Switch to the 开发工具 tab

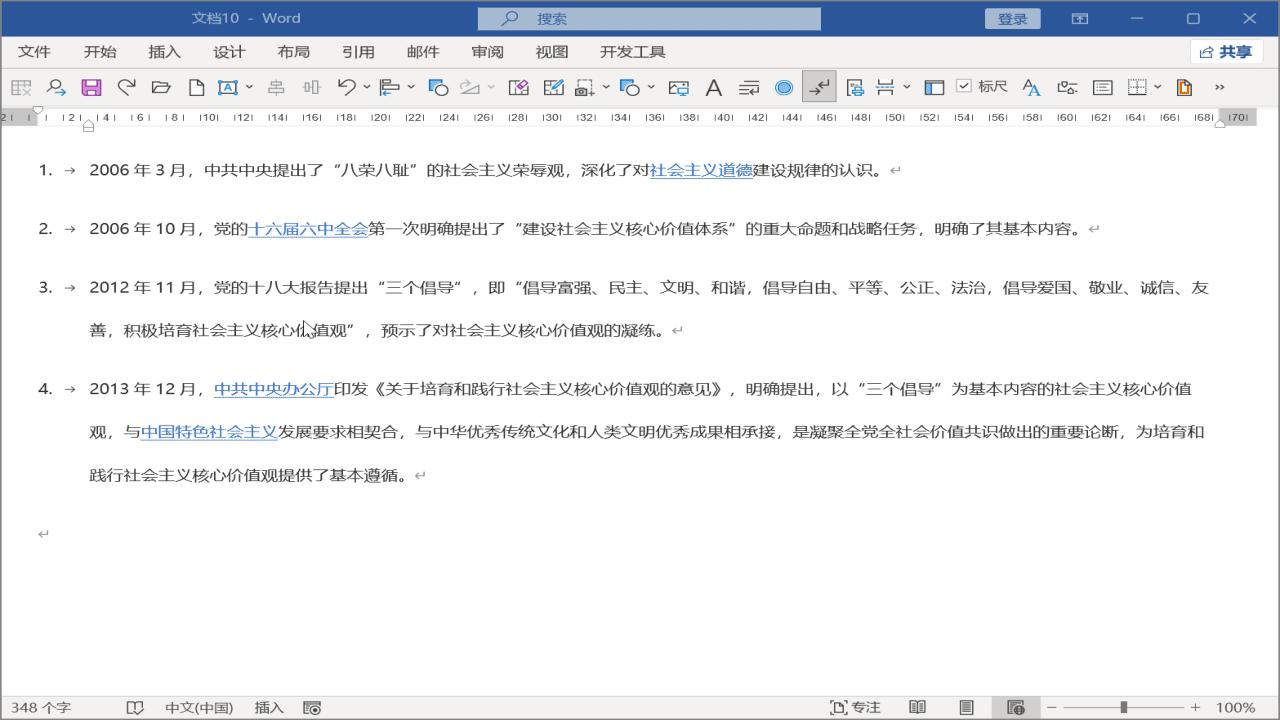click(633, 52)
